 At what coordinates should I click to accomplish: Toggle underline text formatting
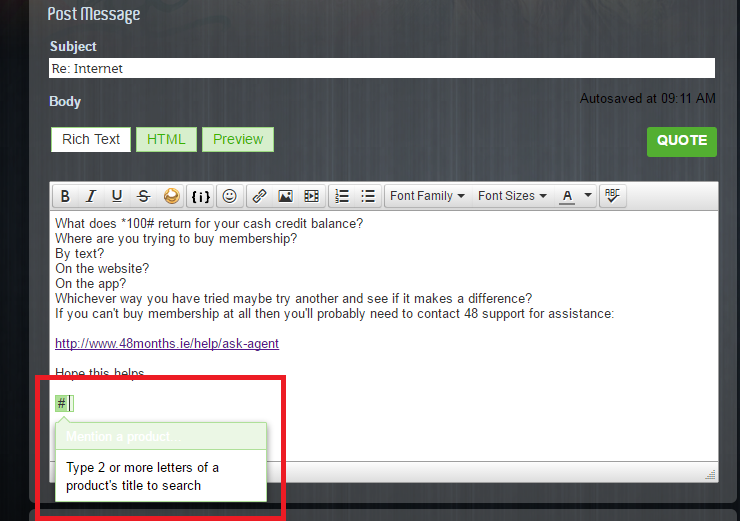[x=117, y=196]
